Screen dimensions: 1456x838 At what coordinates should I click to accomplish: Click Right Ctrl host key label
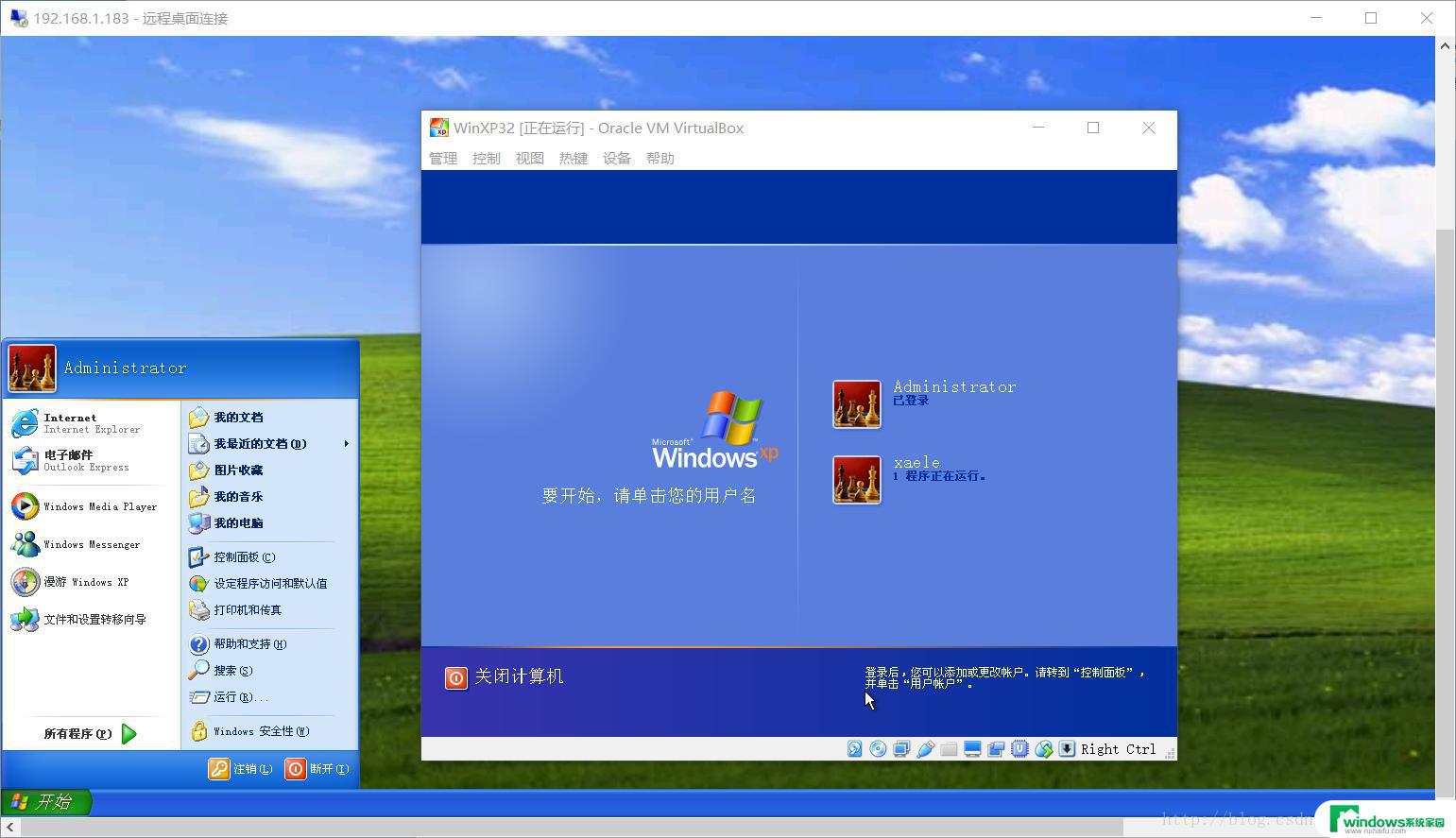point(1119,749)
